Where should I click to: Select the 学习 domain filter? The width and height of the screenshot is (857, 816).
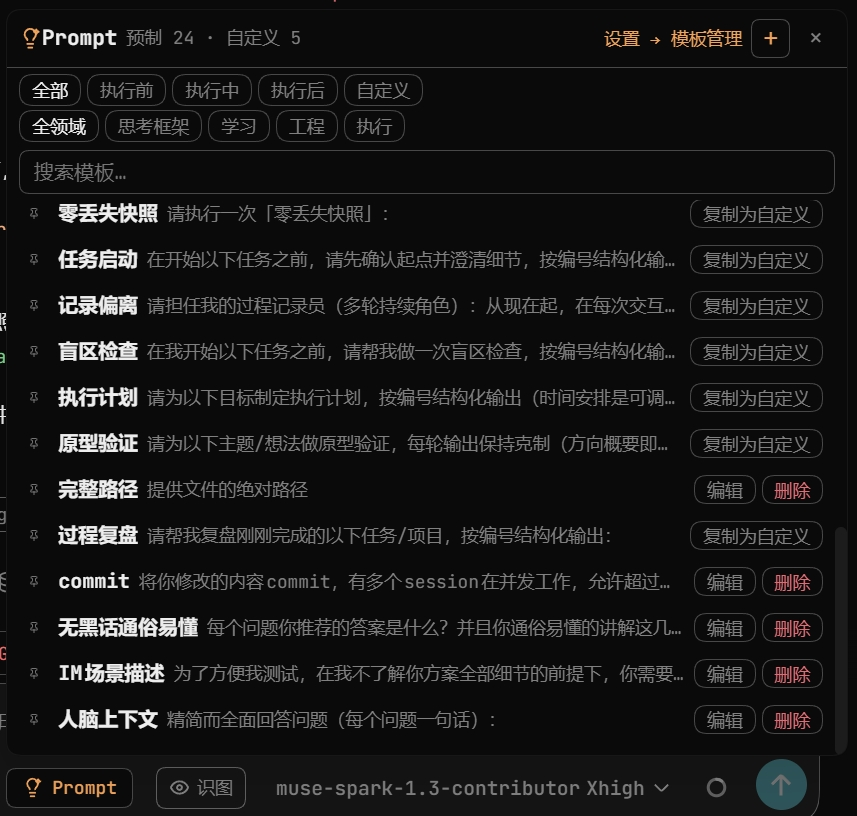click(x=239, y=126)
